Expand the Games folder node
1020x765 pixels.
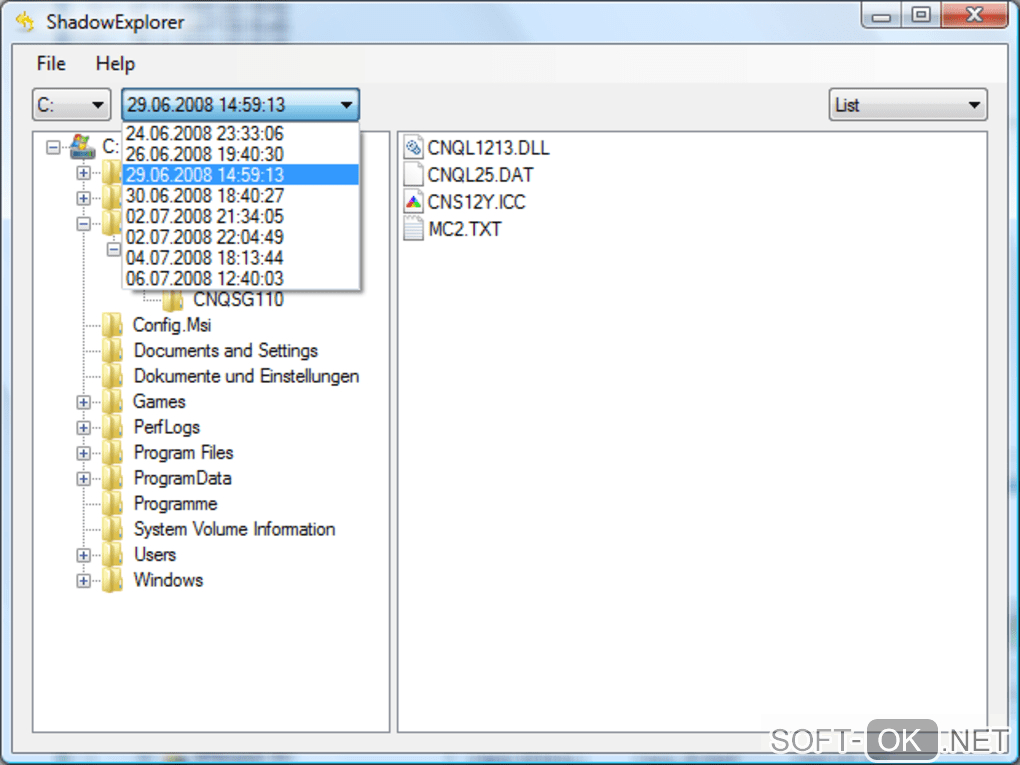point(83,402)
